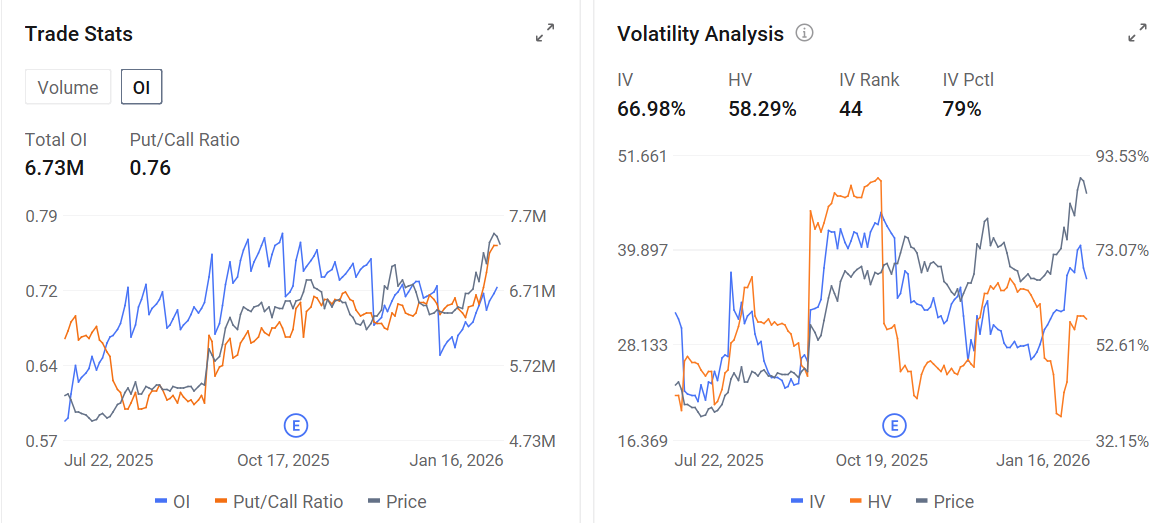1158x523 pixels.
Task: Click the Trade Stats panel title
Action: point(79,33)
